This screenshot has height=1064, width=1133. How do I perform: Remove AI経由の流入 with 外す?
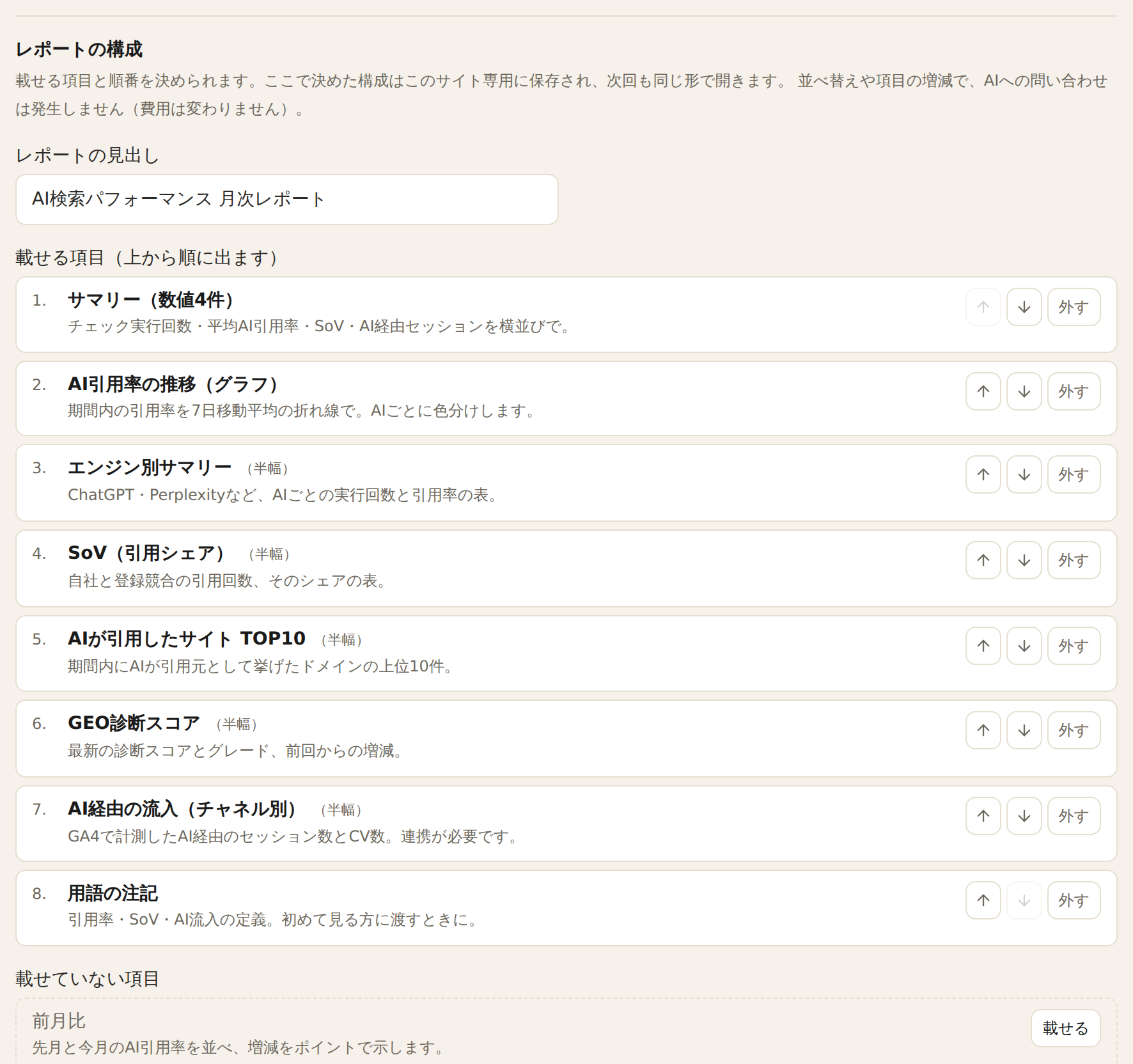coord(1074,816)
